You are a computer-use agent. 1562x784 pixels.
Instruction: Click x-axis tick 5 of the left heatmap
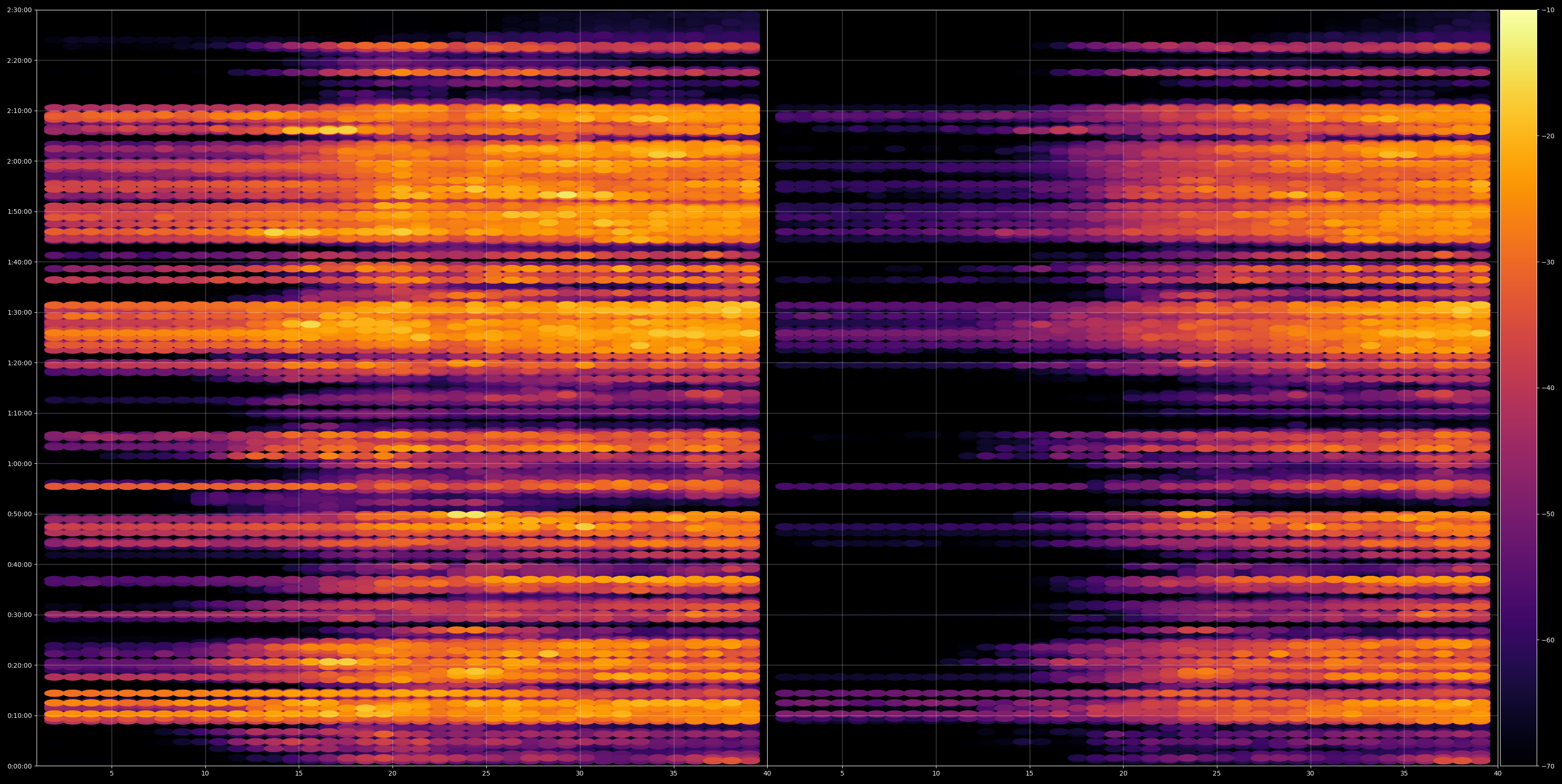coord(112,774)
